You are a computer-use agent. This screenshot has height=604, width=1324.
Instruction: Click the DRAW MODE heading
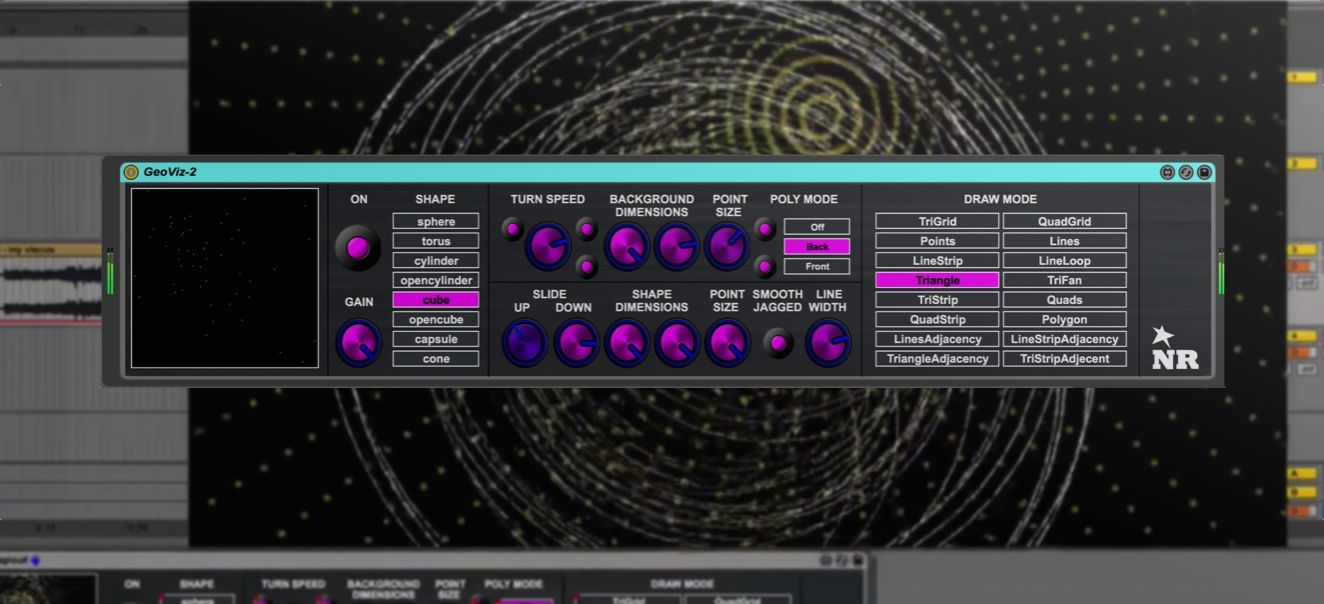(x=1000, y=199)
